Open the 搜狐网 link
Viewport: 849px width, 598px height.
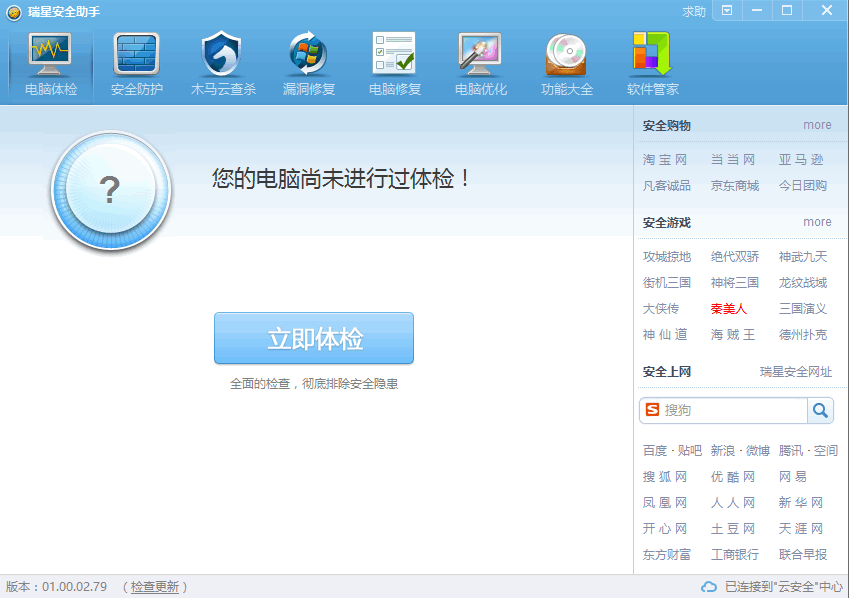click(665, 477)
